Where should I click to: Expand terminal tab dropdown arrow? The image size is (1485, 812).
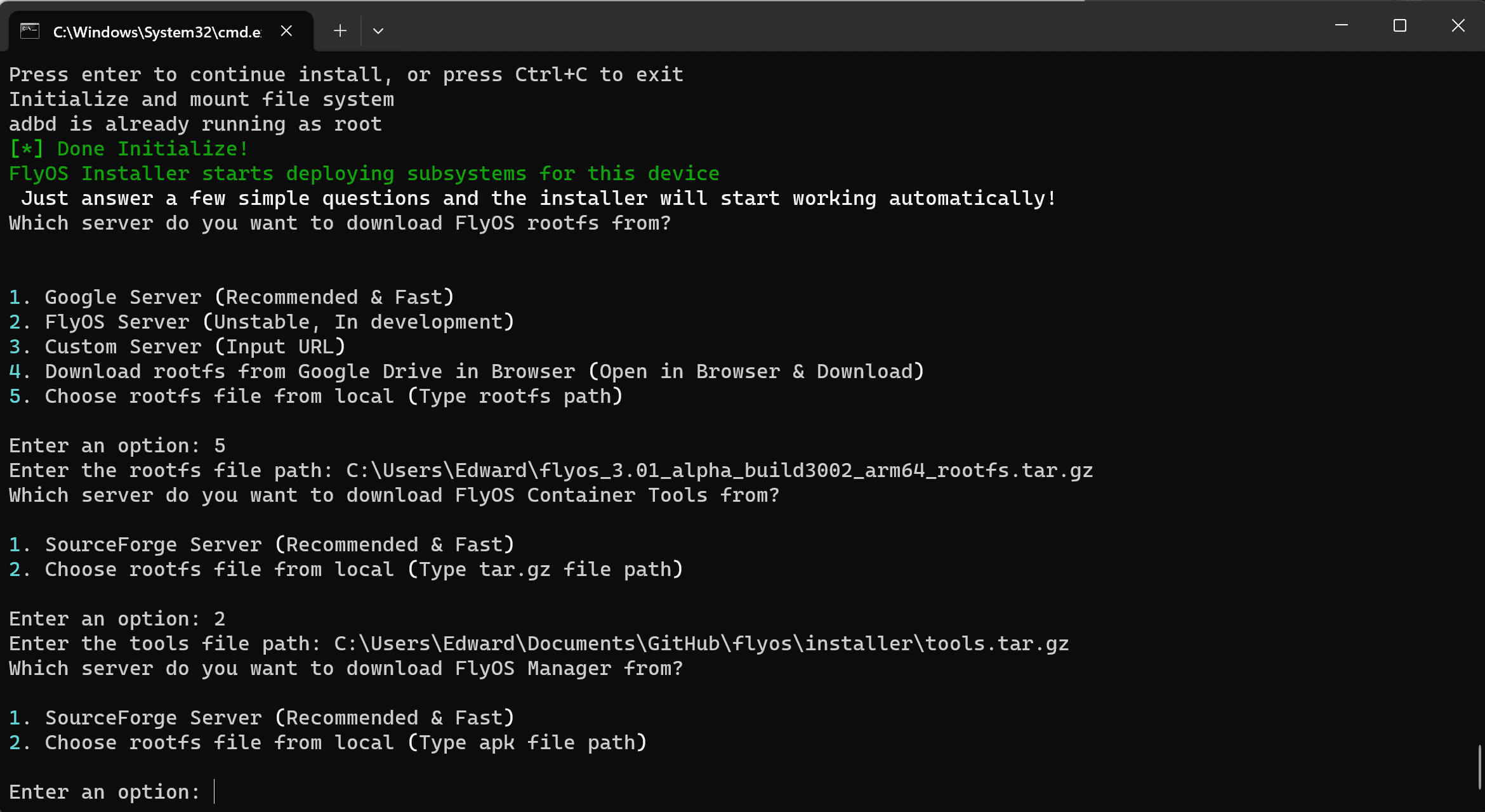pyautogui.click(x=378, y=30)
